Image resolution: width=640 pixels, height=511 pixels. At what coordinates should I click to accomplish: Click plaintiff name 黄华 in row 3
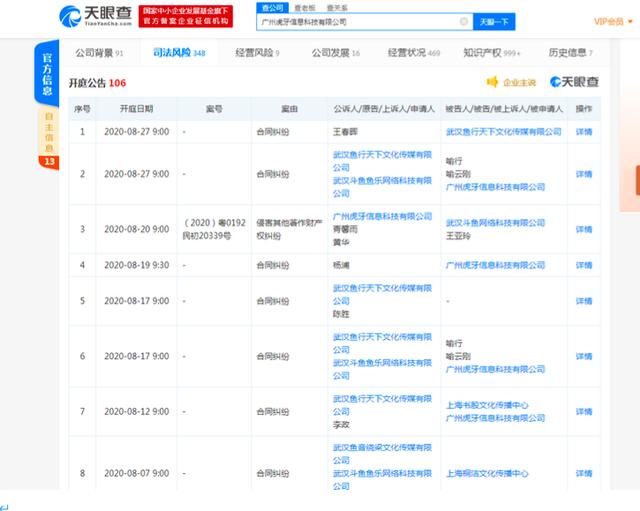341,242
